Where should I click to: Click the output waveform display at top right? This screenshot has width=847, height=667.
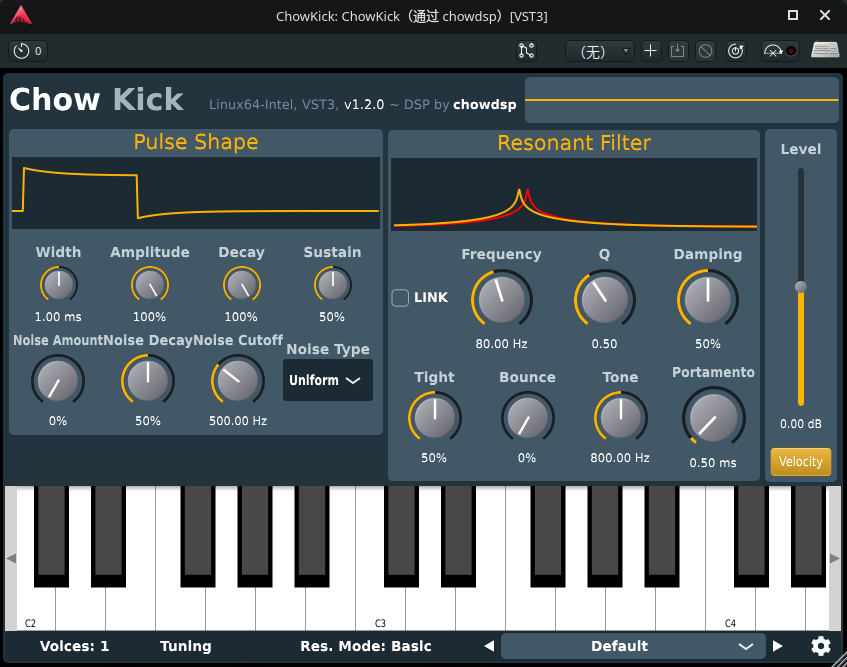pyautogui.click(x=682, y=100)
